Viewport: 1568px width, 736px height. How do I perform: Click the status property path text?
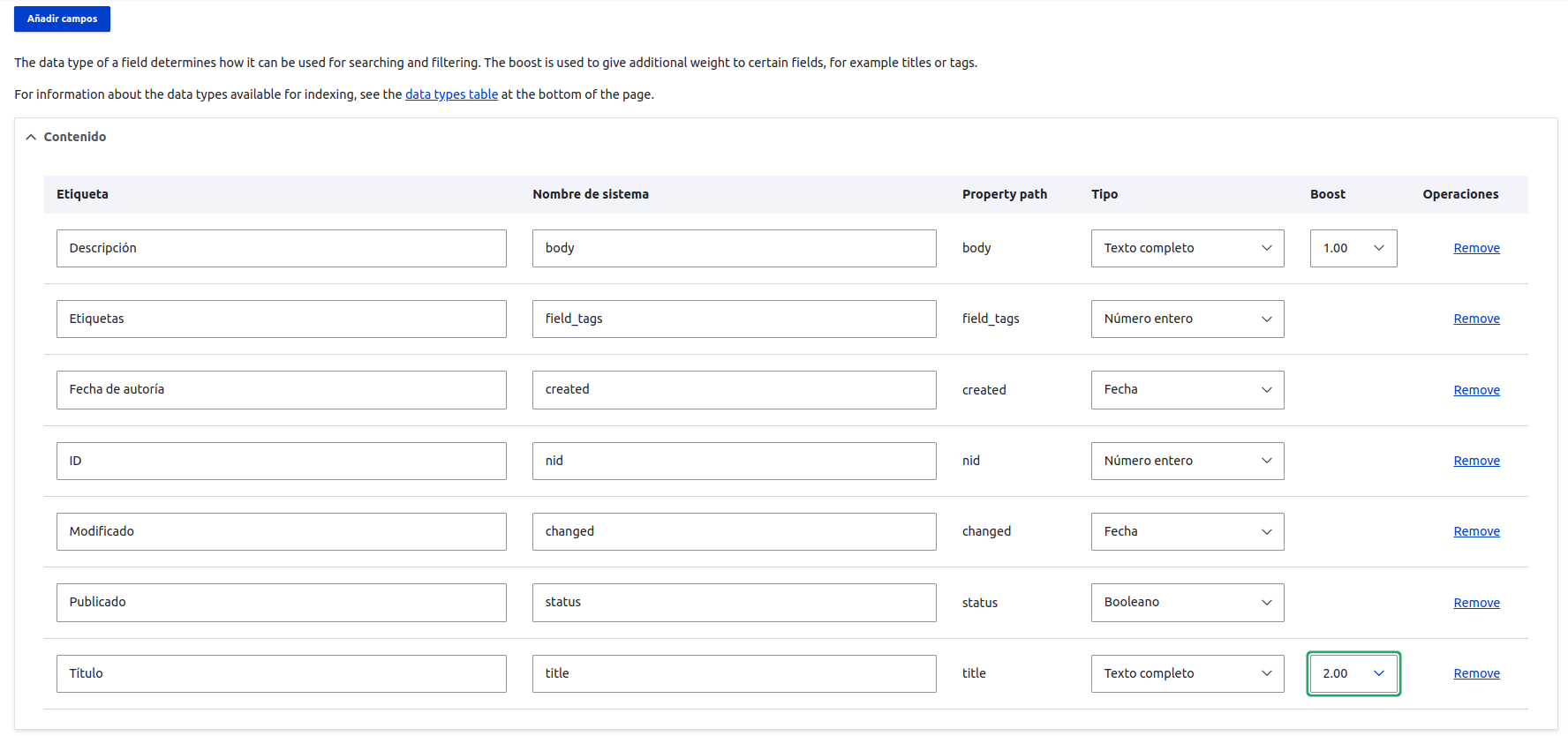[980, 603]
